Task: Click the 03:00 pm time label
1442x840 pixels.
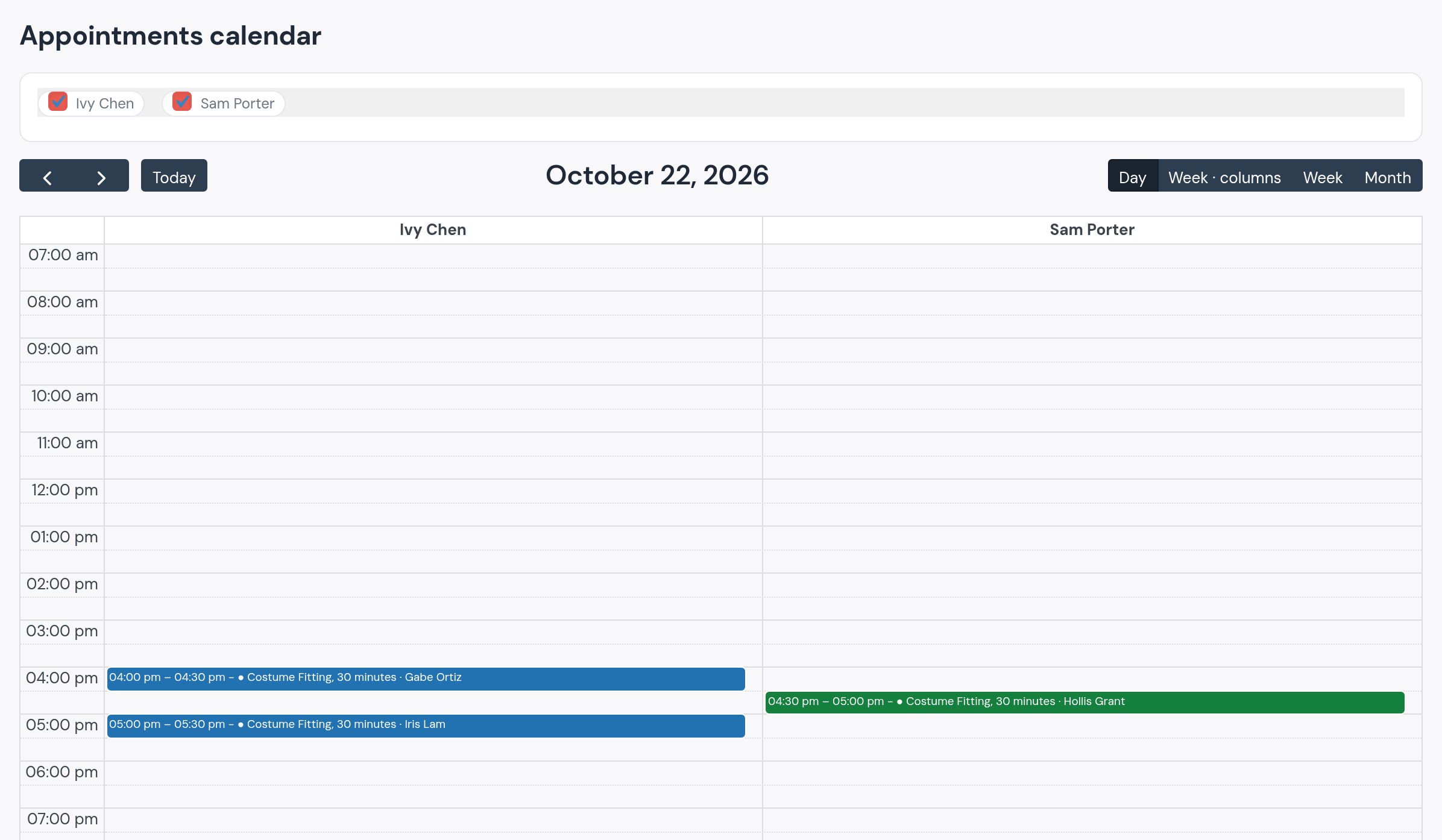Action: pos(62,631)
